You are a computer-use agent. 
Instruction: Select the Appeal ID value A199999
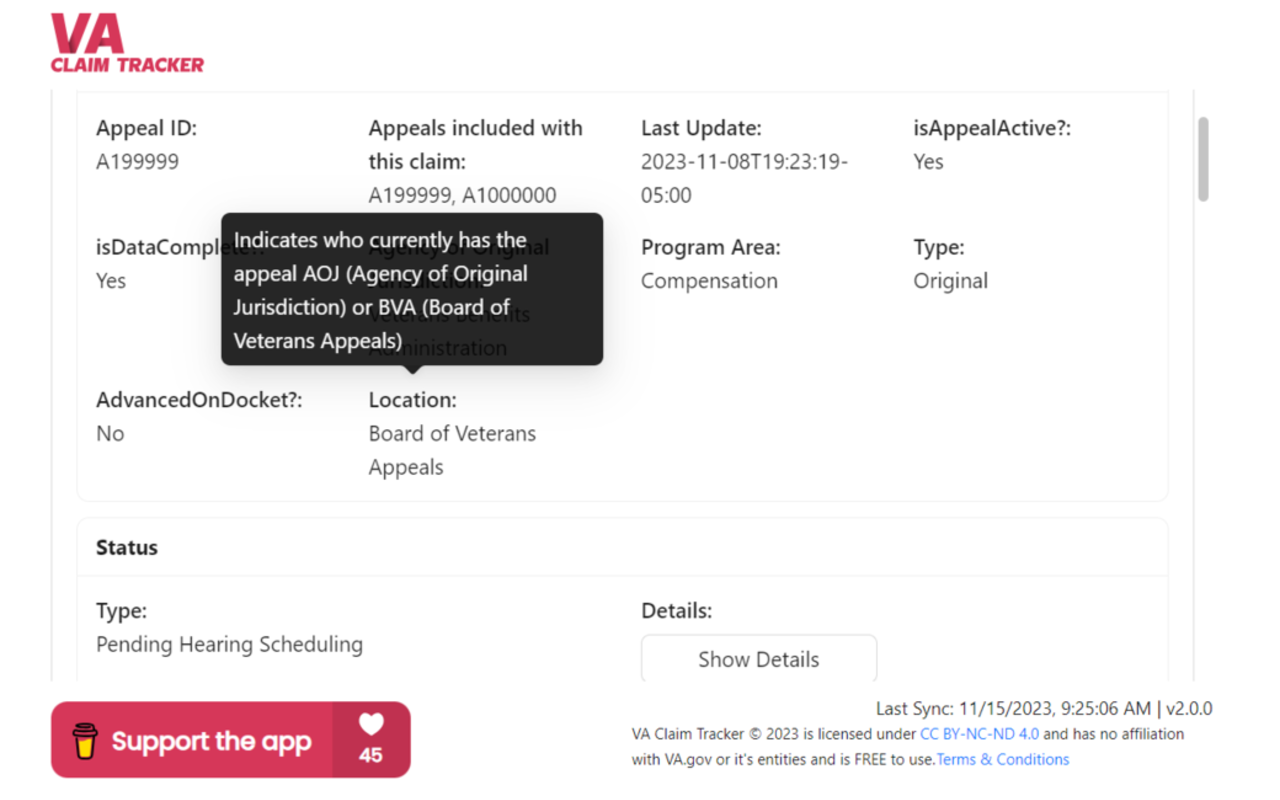[137, 161]
